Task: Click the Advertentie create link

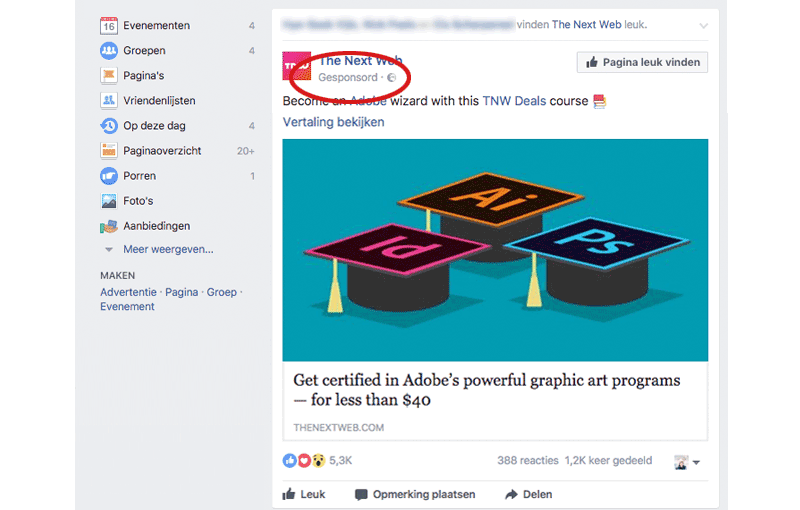Action: point(129,292)
